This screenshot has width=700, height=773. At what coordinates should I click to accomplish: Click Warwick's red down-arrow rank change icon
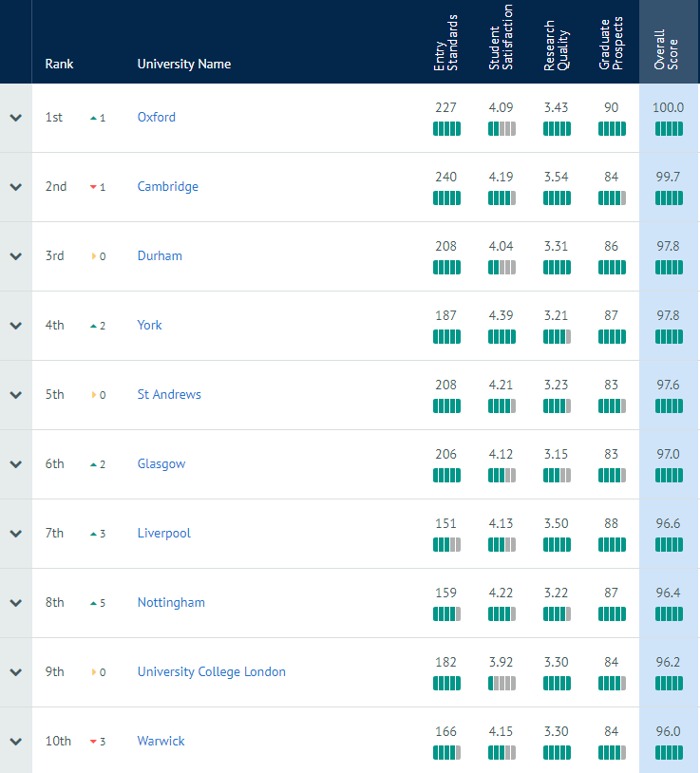tap(93, 742)
